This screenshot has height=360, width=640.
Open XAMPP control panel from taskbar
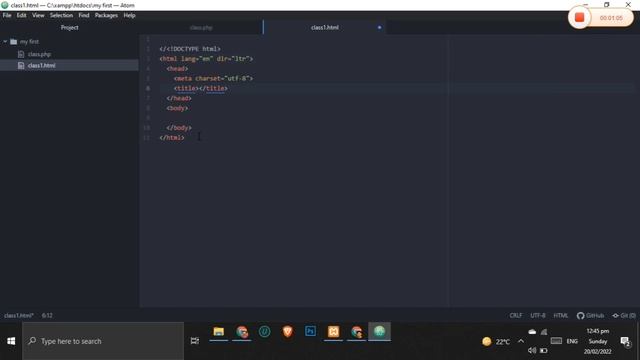coord(333,332)
